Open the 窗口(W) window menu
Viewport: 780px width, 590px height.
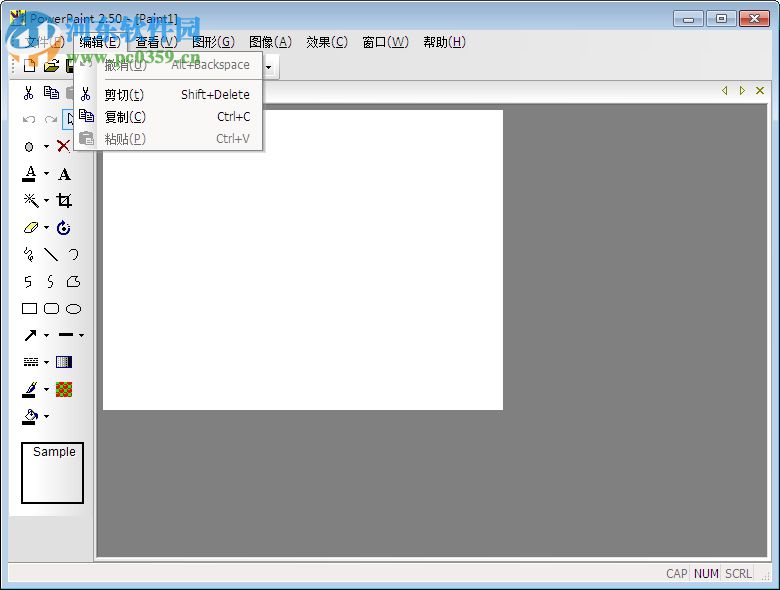pyautogui.click(x=386, y=42)
